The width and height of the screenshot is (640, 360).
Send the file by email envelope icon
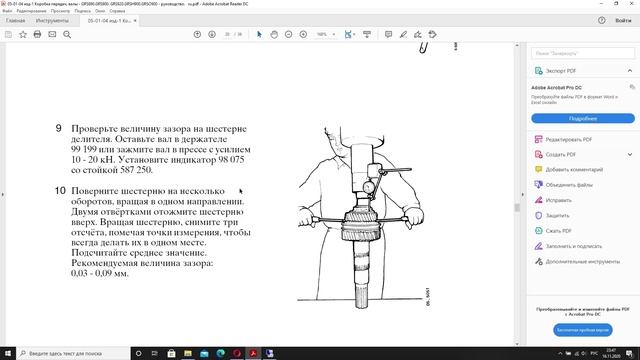[52, 34]
